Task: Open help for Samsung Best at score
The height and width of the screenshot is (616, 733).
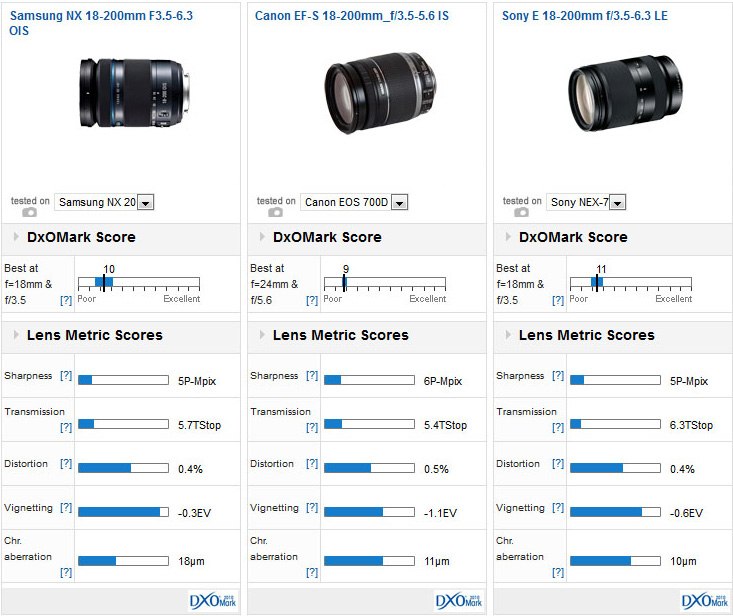Action: tap(66, 301)
